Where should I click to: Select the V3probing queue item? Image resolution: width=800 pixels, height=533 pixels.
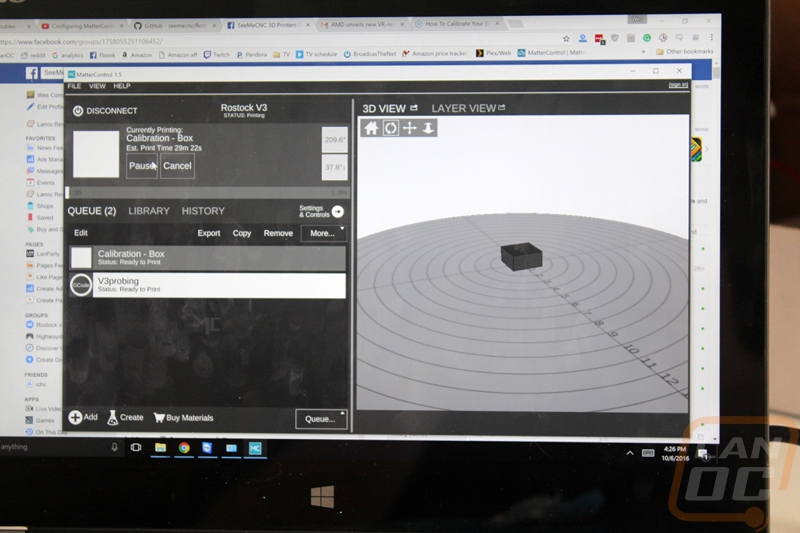point(207,285)
